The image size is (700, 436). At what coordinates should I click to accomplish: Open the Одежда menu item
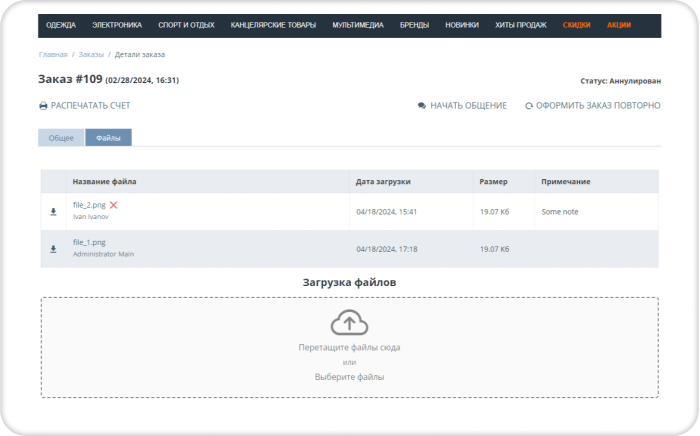click(61, 25)
